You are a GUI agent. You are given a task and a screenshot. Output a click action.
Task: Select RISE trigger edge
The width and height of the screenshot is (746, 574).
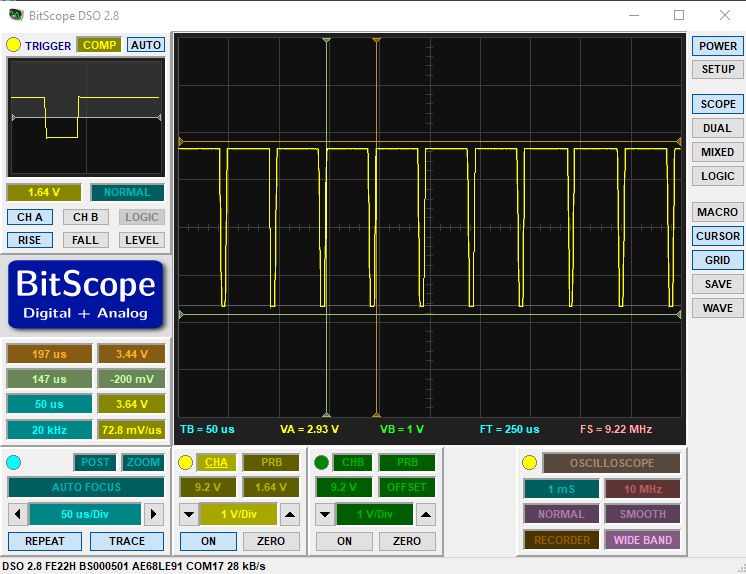coord(29,240)
